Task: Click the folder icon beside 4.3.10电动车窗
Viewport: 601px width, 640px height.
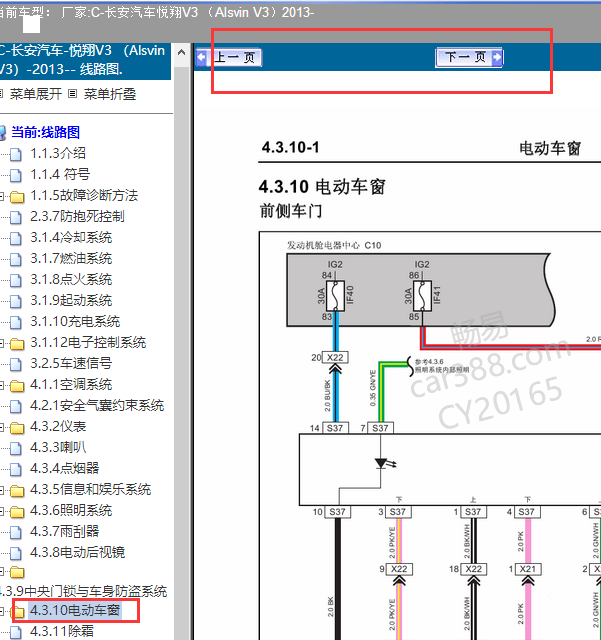Action: point(18,611)
